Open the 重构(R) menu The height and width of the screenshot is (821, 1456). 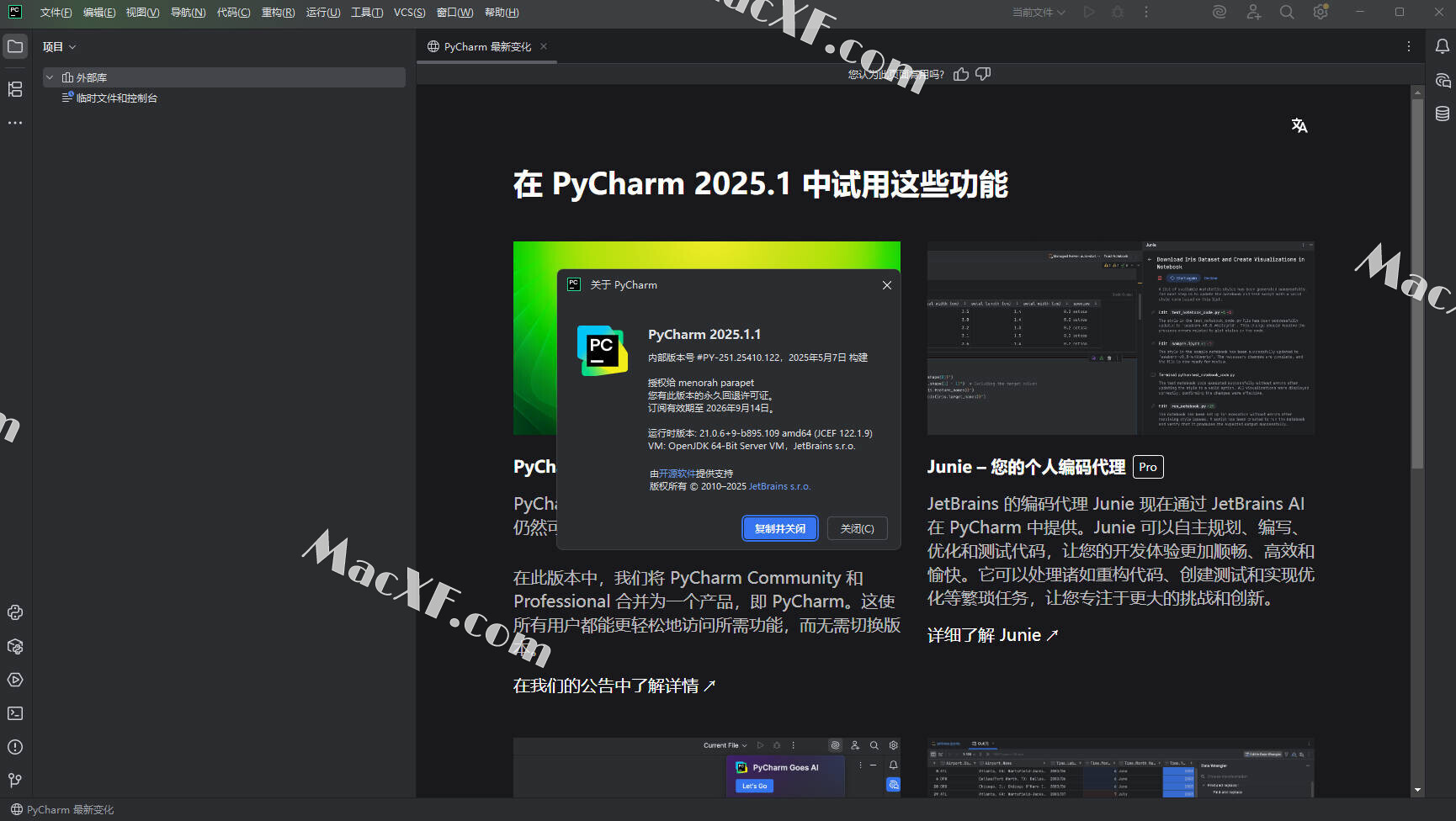279,12
